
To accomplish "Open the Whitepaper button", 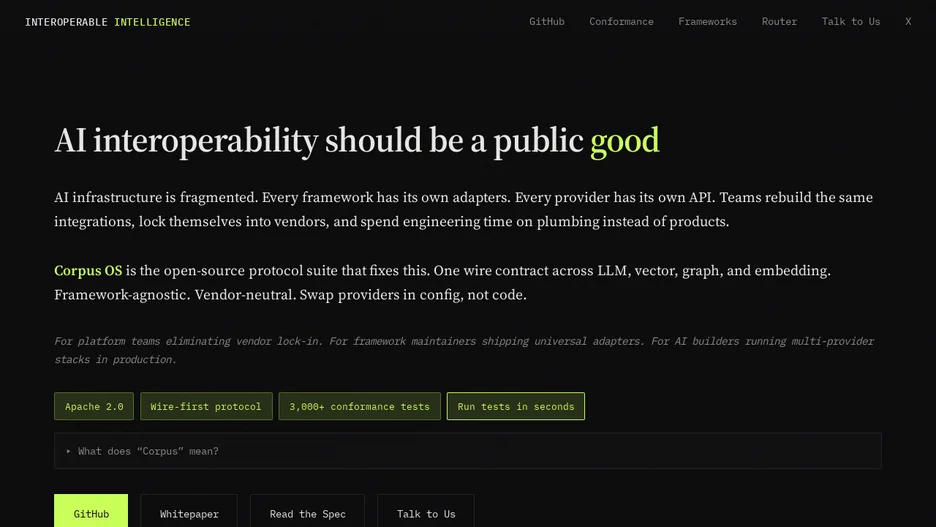I will click(189, 512).
